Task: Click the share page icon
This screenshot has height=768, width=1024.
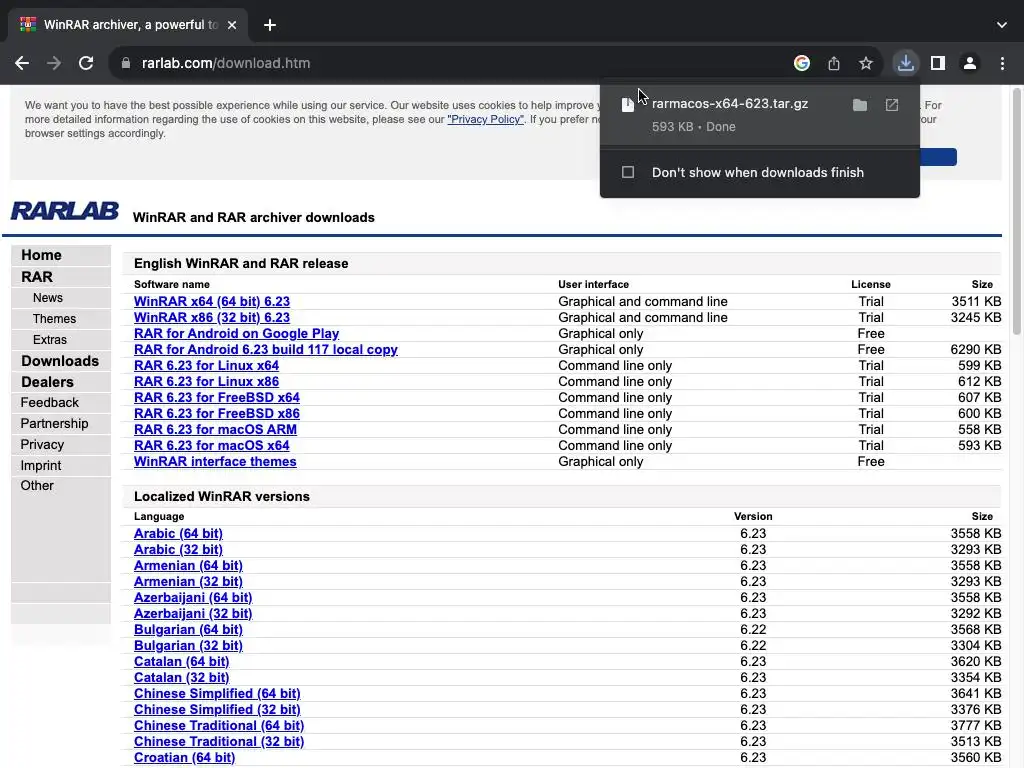Action: (834, 63)
